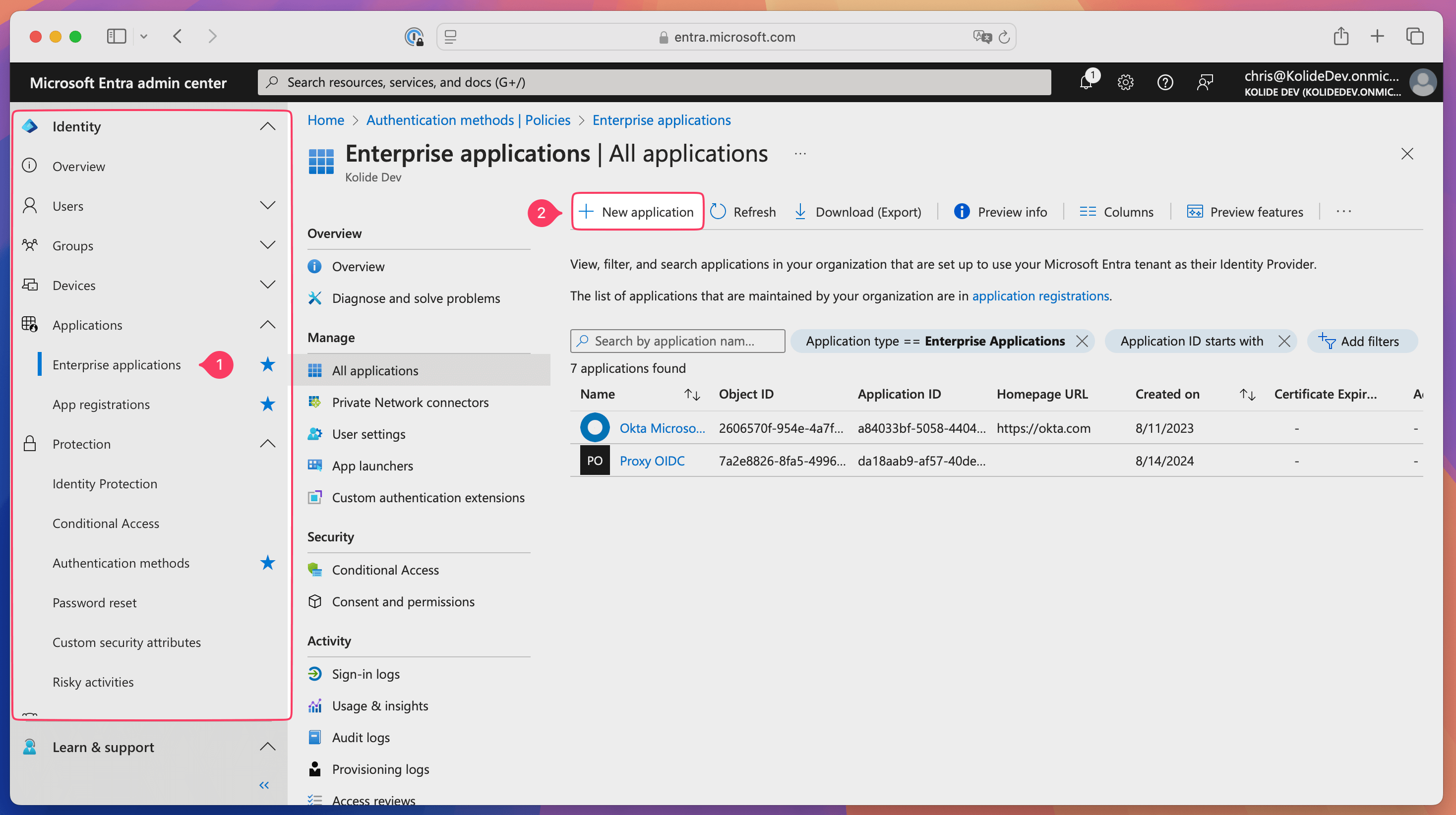Open the notifications bell icon

1085,82
